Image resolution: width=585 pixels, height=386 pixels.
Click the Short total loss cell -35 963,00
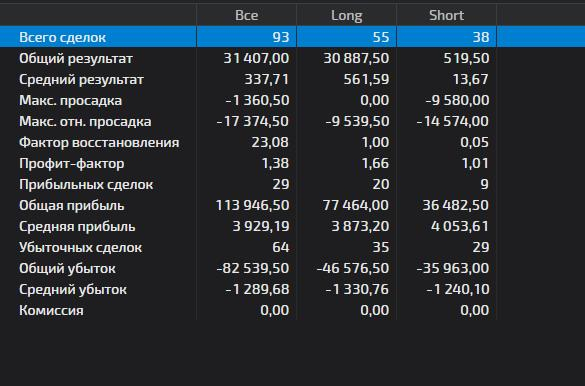tap(453, 268)
